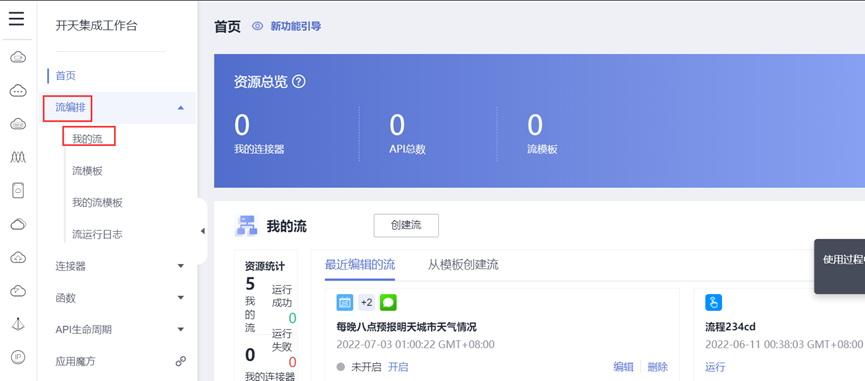
Task: Open 应用魔方 in the sidebar
Action: click(x=76, y=362)
